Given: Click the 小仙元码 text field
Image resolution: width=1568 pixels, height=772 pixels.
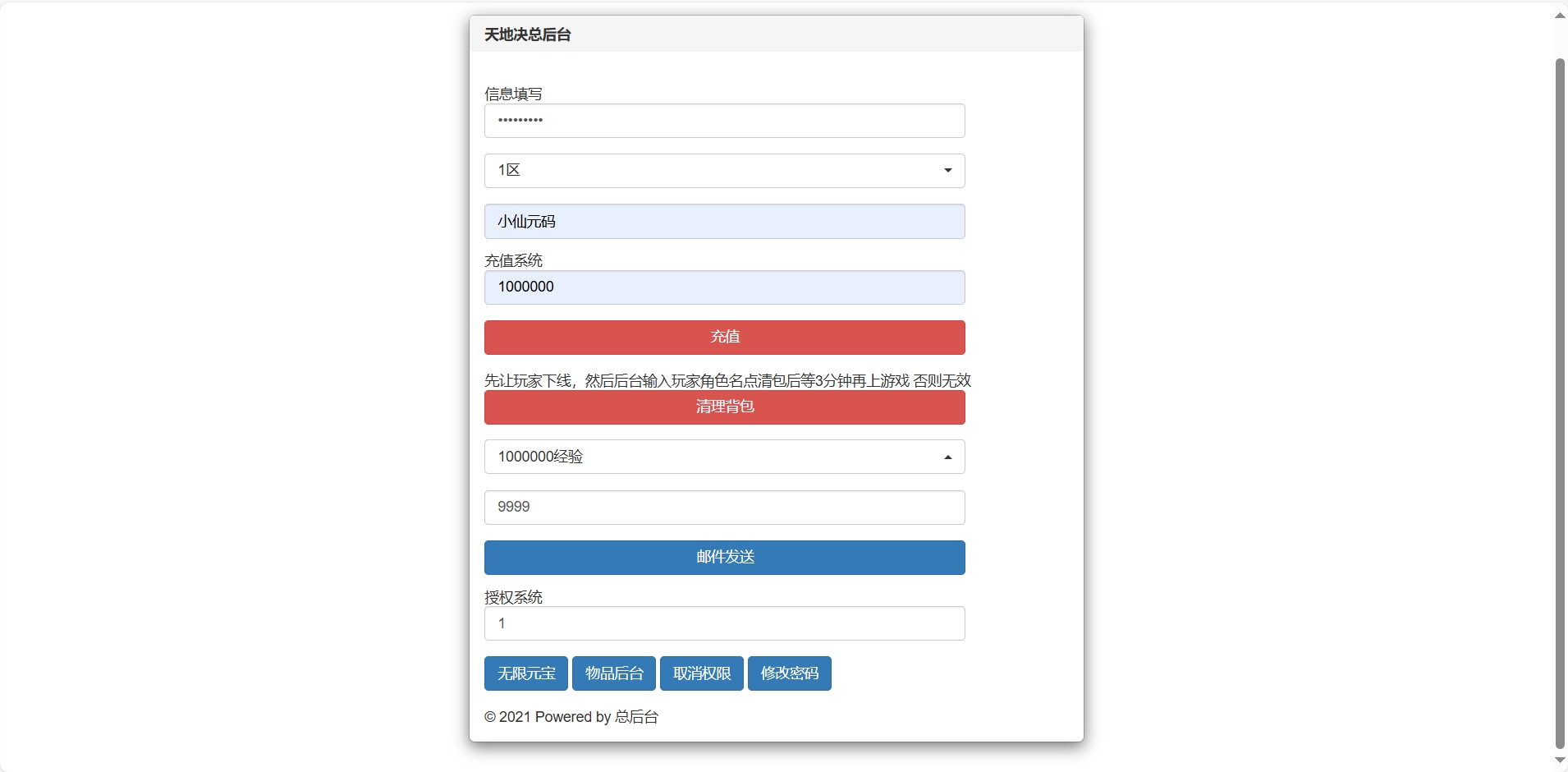Looking at the screenshot, I should (x=724, y=222).
